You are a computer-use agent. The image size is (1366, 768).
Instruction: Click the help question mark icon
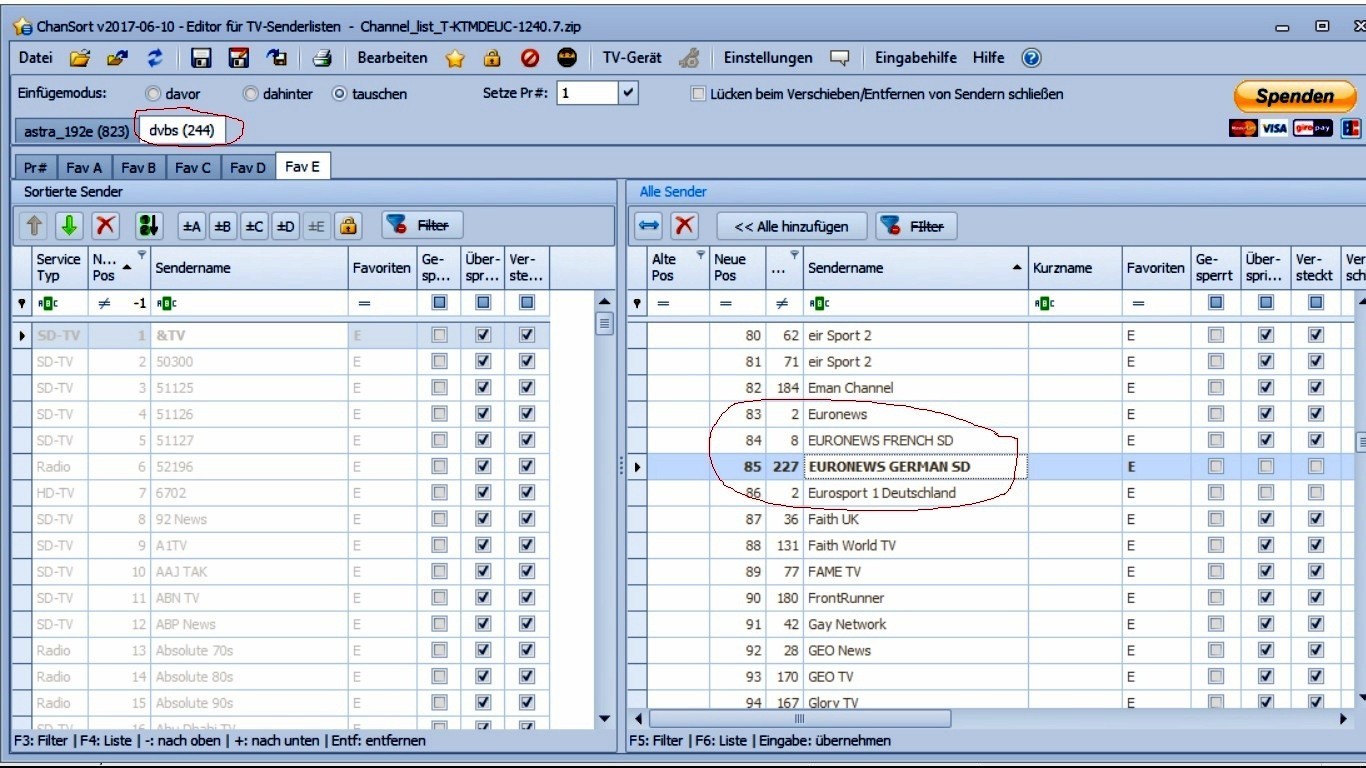(1031, 58)
